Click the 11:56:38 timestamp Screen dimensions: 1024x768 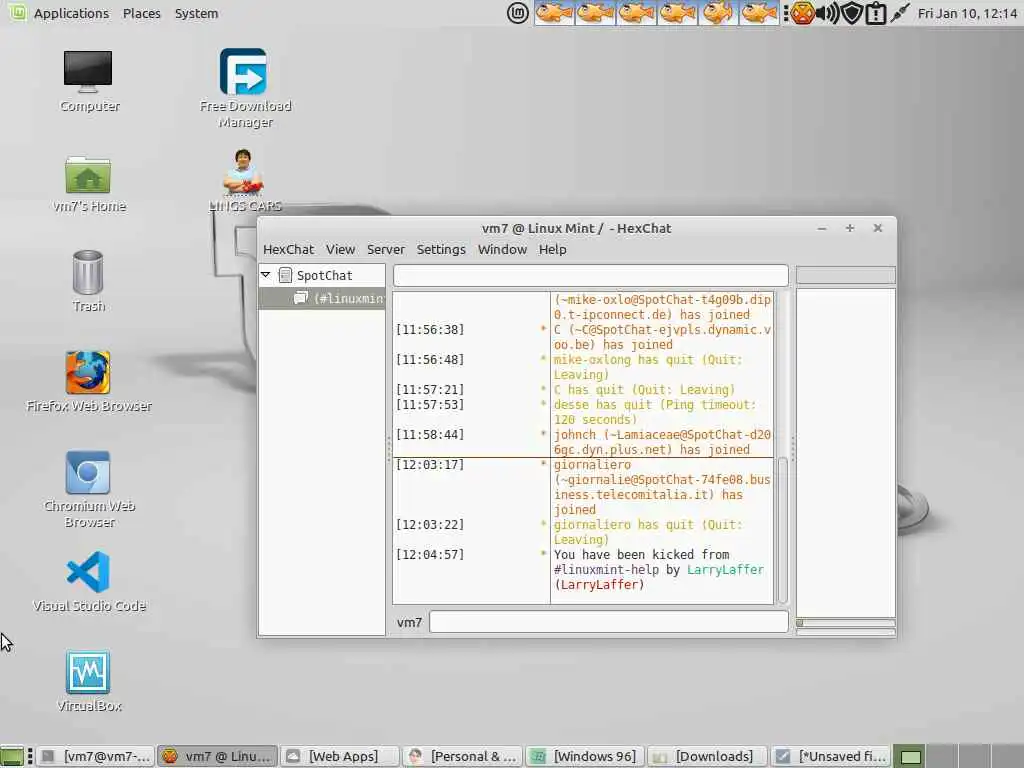(x=430, y=329)
